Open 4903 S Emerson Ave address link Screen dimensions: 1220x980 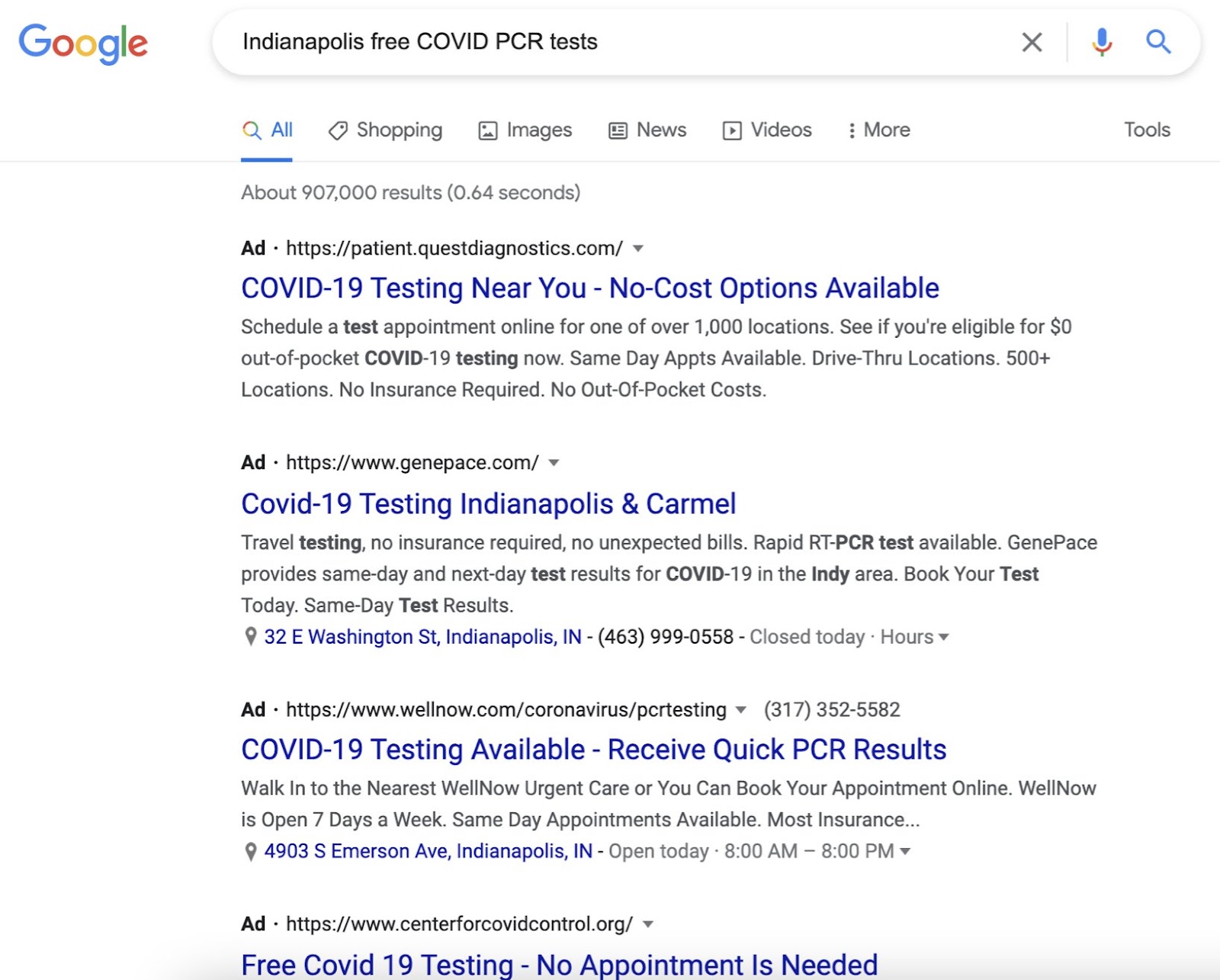click(428, 851)
